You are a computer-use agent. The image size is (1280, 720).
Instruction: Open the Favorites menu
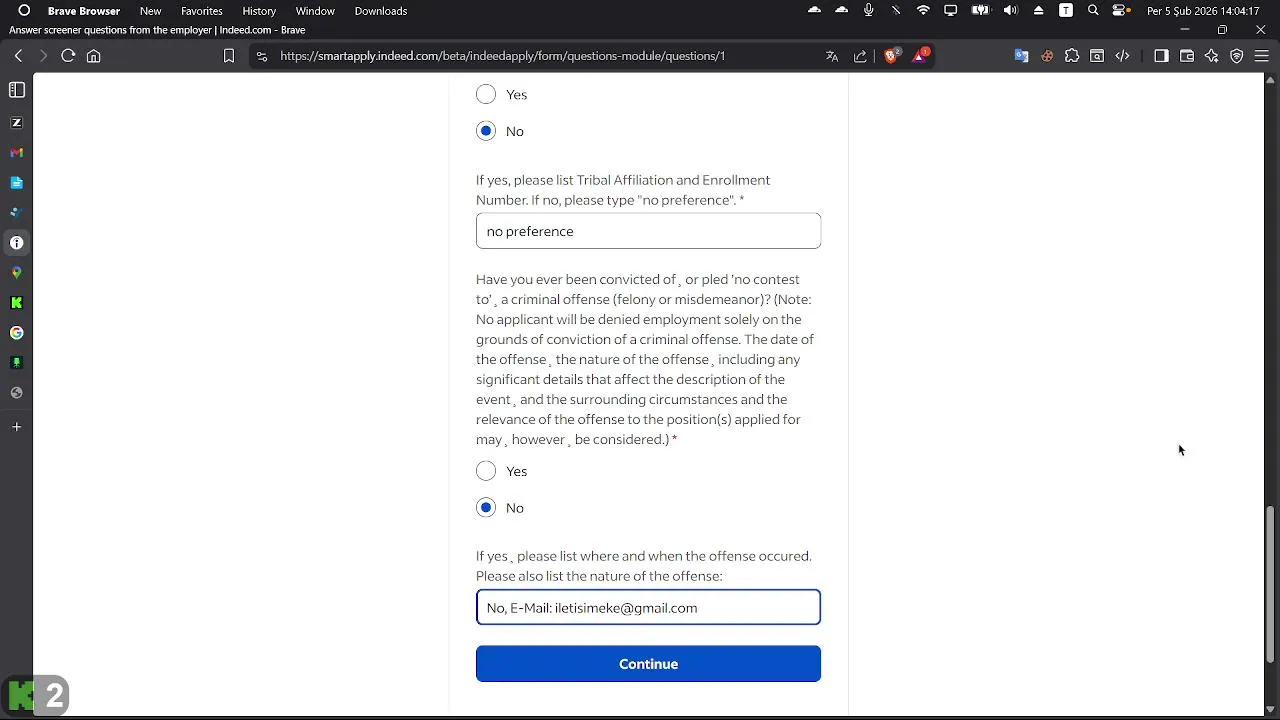point(201,11)
